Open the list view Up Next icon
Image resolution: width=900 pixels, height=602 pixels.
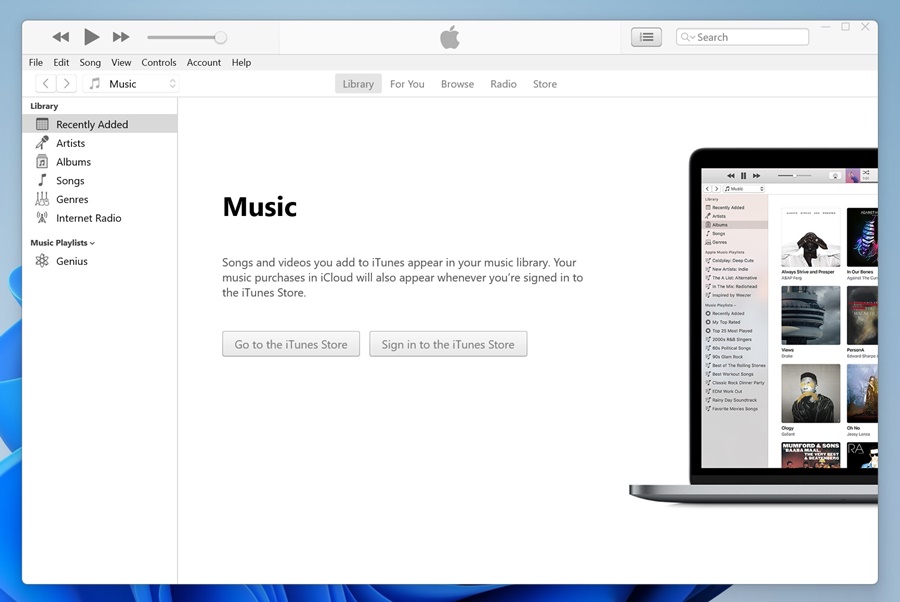click(x=647, y=37)
